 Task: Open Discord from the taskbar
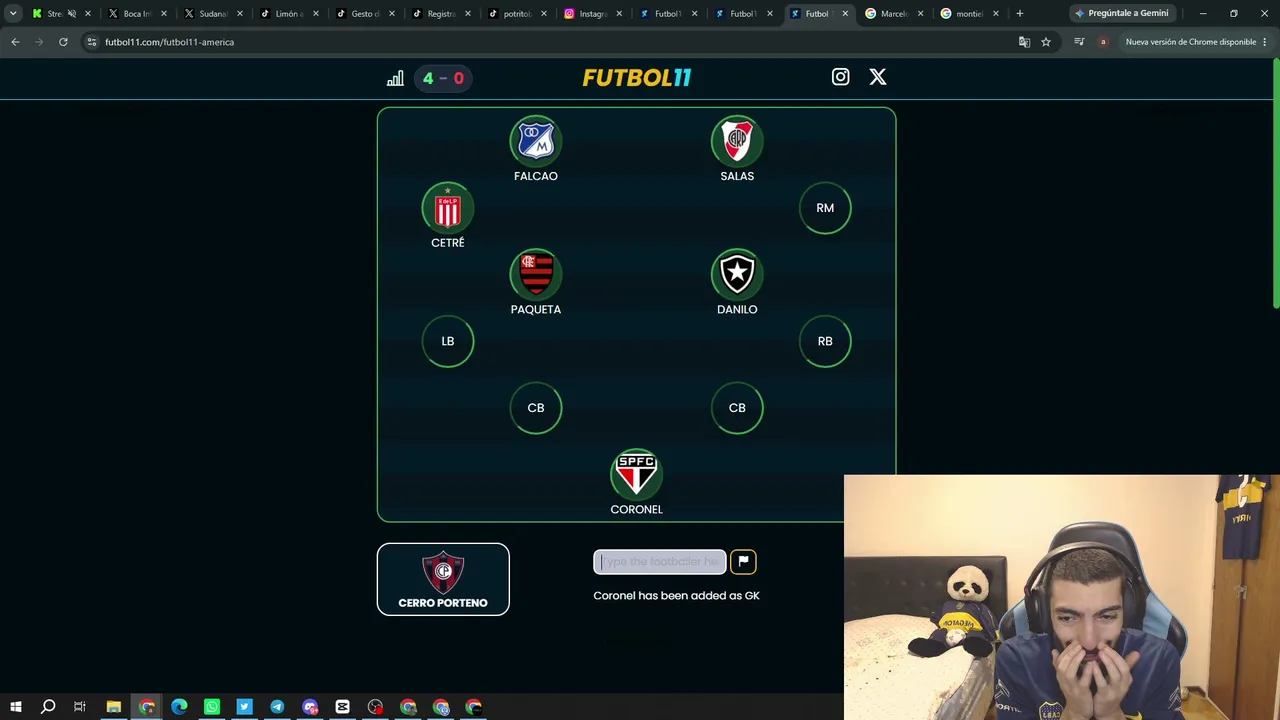[x=310, y=707]
